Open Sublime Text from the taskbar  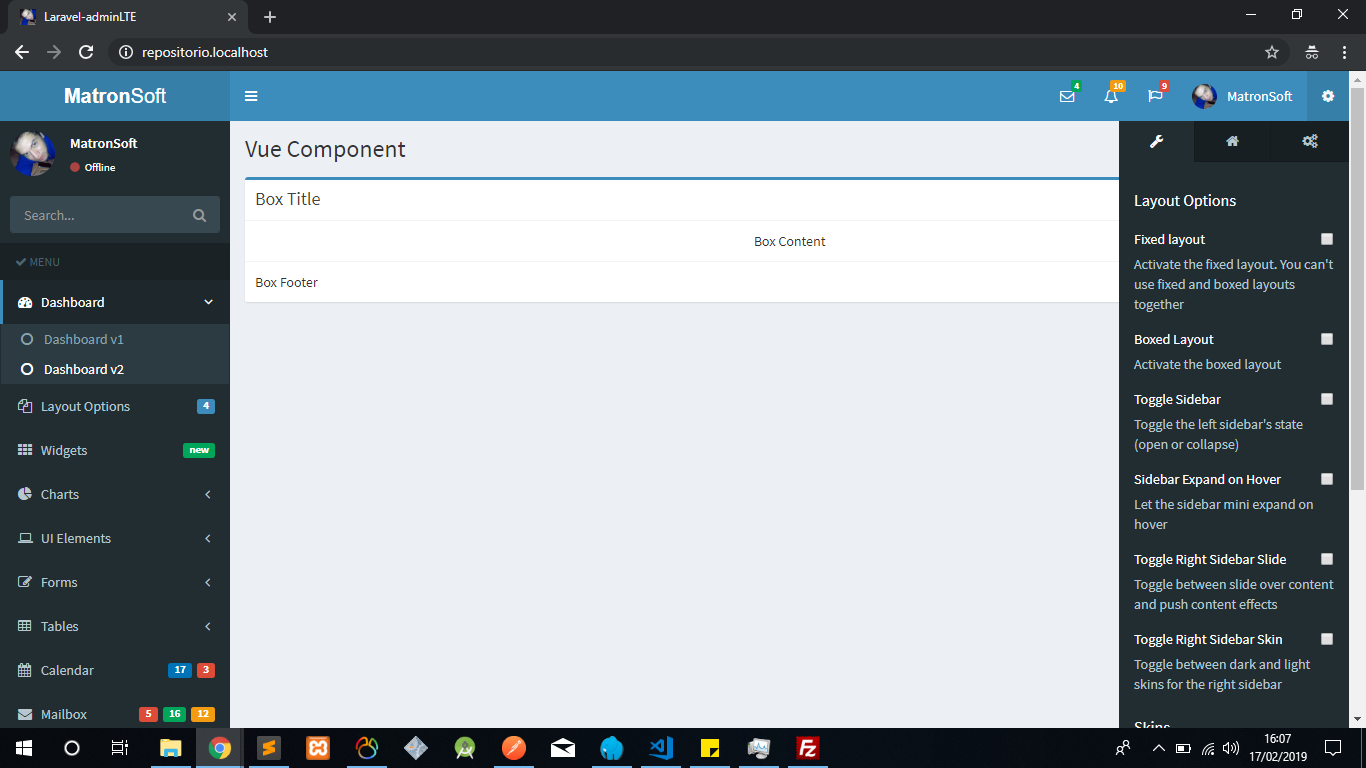coord(269,748)
